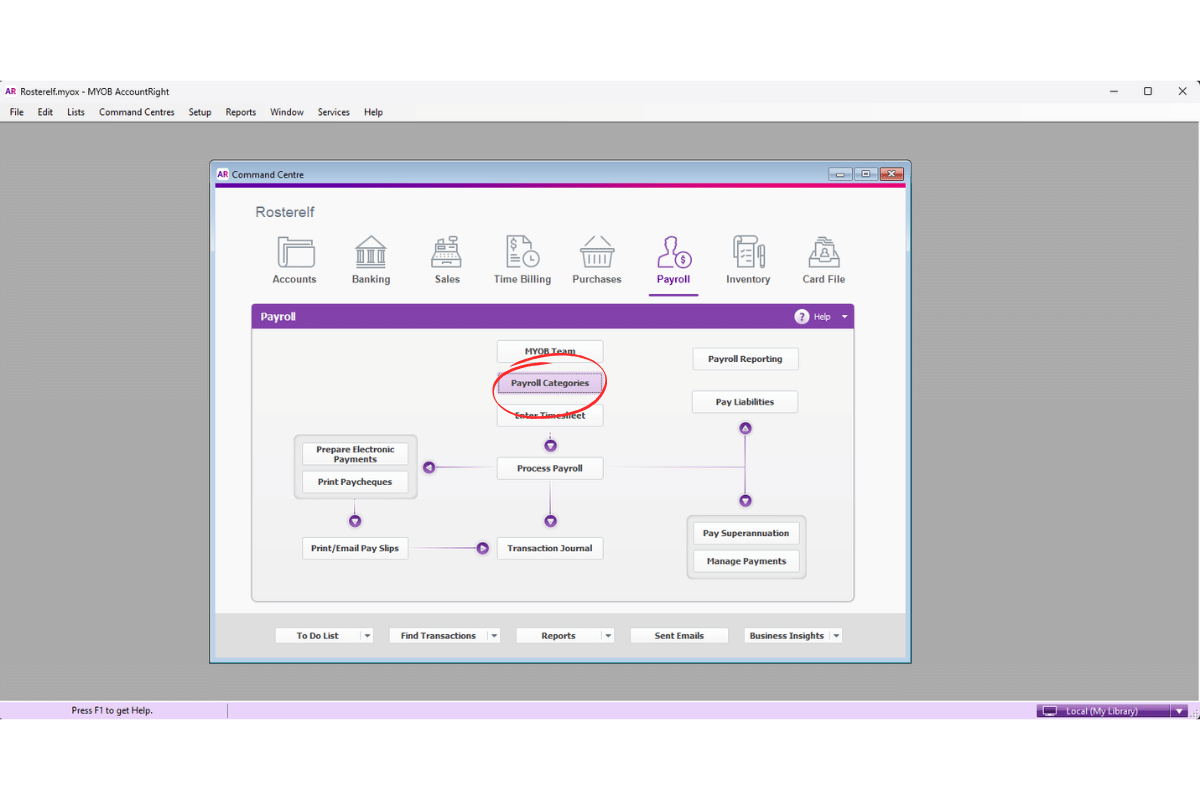This screenshot has height=800, width=1200.
Task: Click the Reports button at bottom
Action: pos(558,636)
